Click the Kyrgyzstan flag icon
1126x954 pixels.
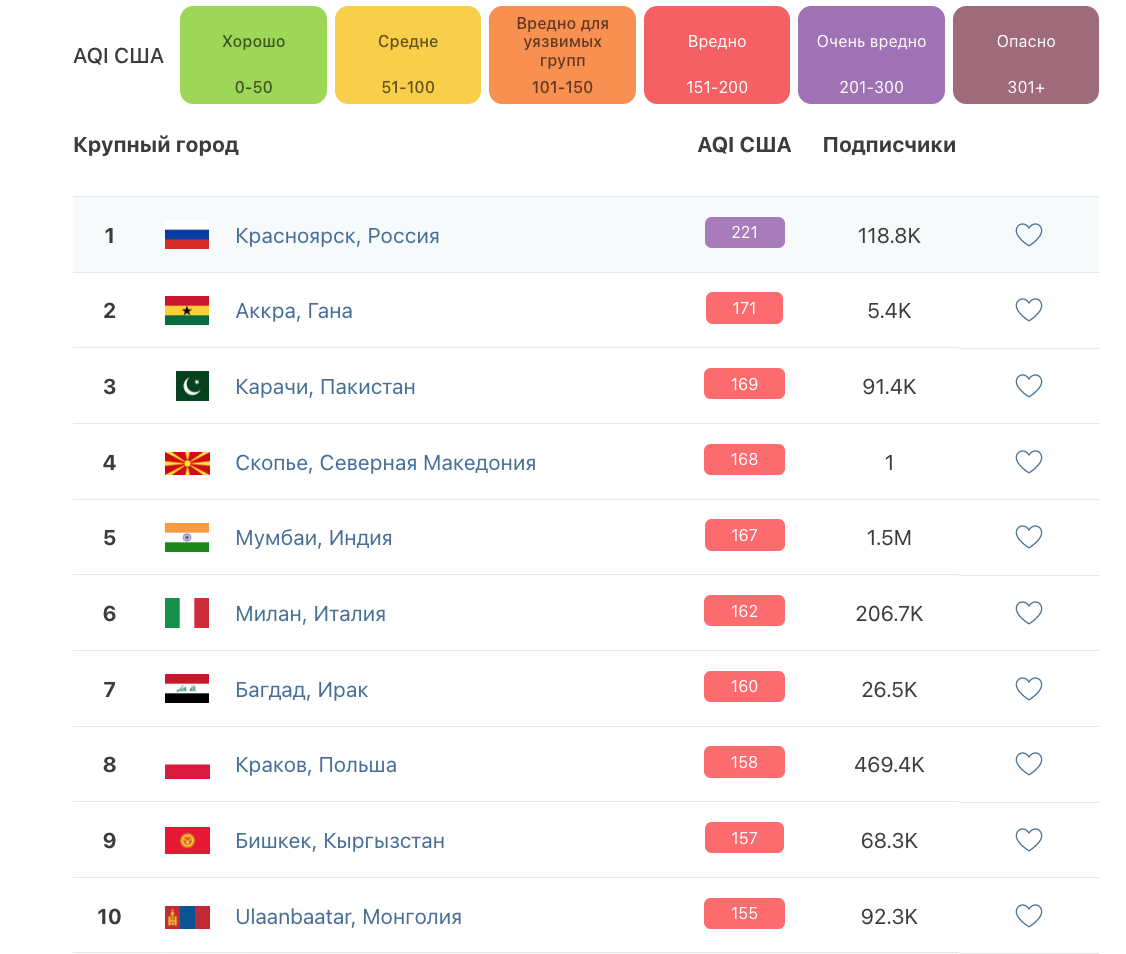click(x=187, y=840)
